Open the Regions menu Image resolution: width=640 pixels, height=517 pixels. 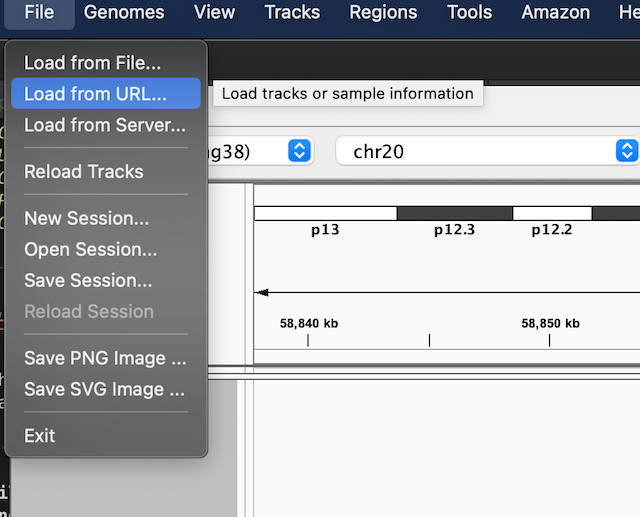pos(383,13)
